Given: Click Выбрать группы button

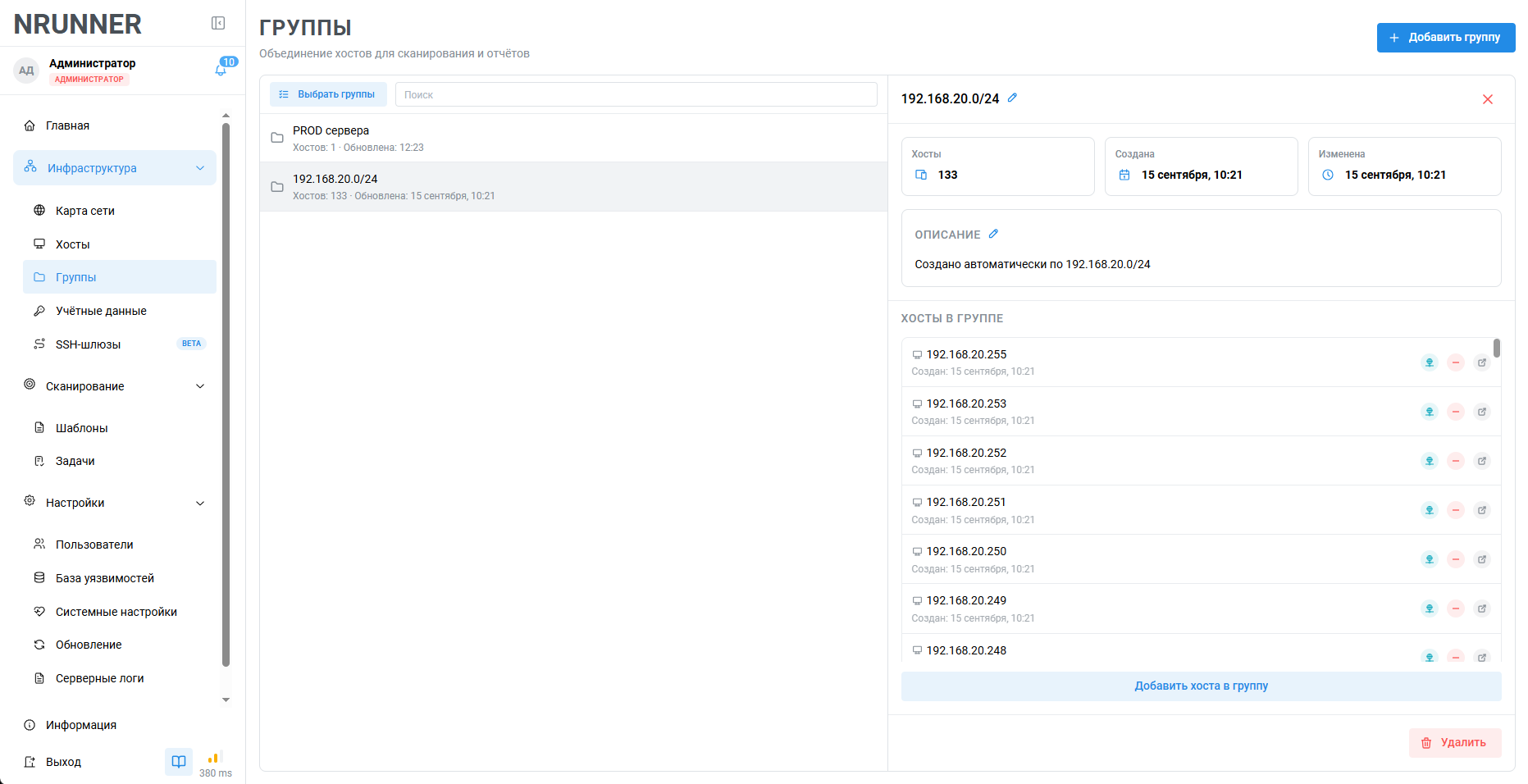Looking at the screenshot, I should tap(328, 94).
